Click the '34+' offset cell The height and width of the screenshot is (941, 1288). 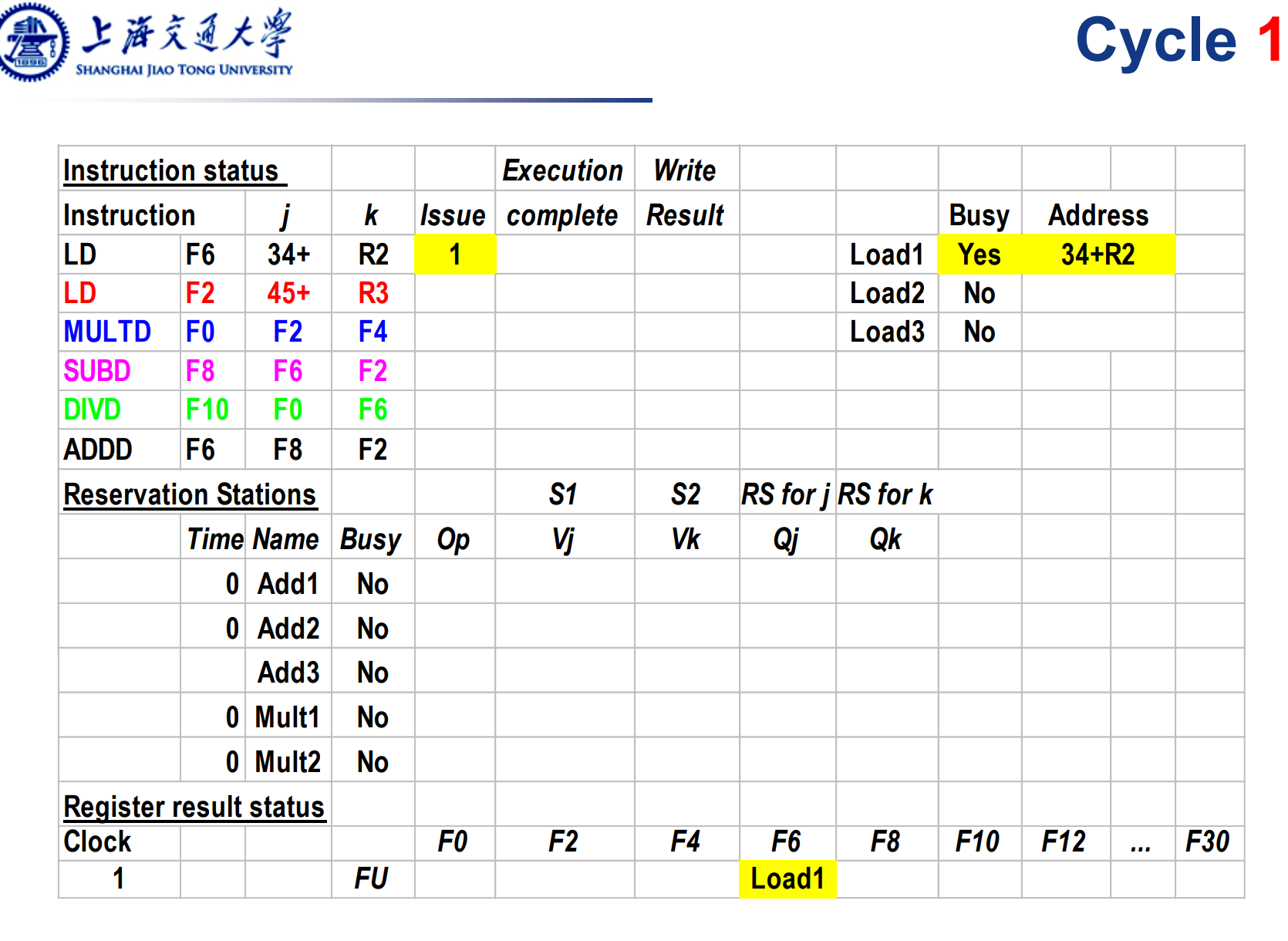pos(288,255)
